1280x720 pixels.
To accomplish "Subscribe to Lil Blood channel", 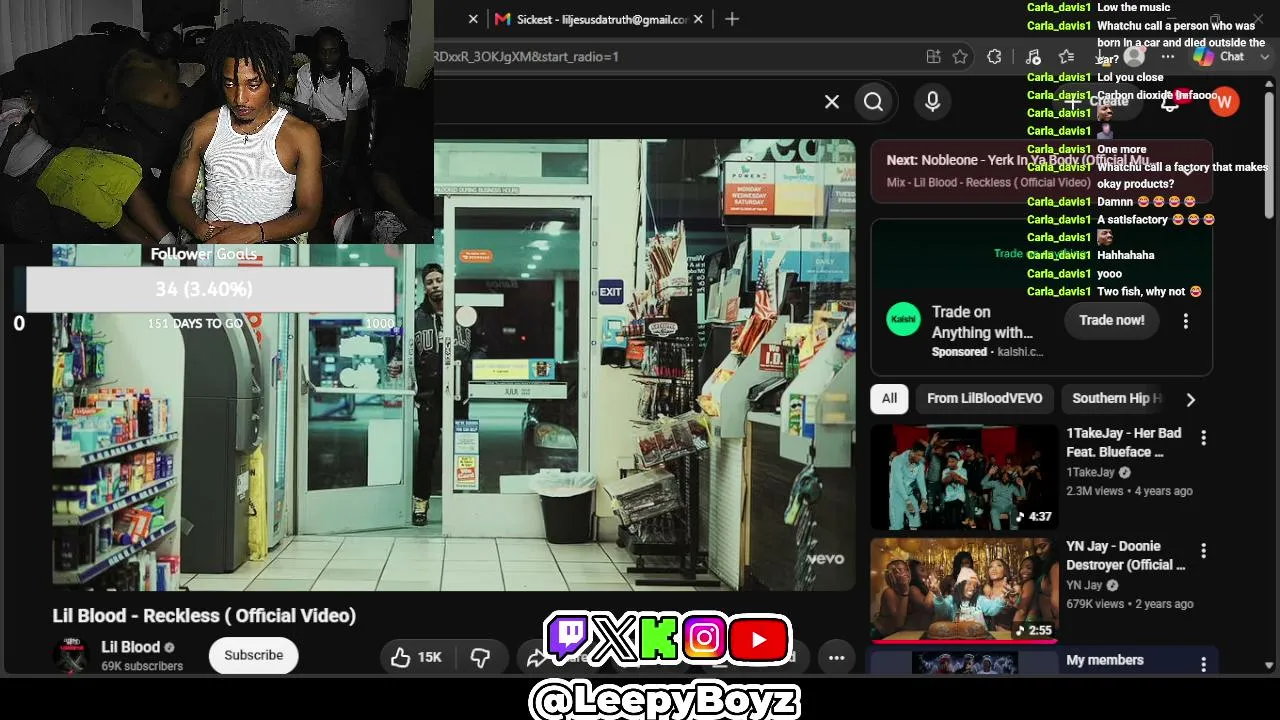I will 254,655.
